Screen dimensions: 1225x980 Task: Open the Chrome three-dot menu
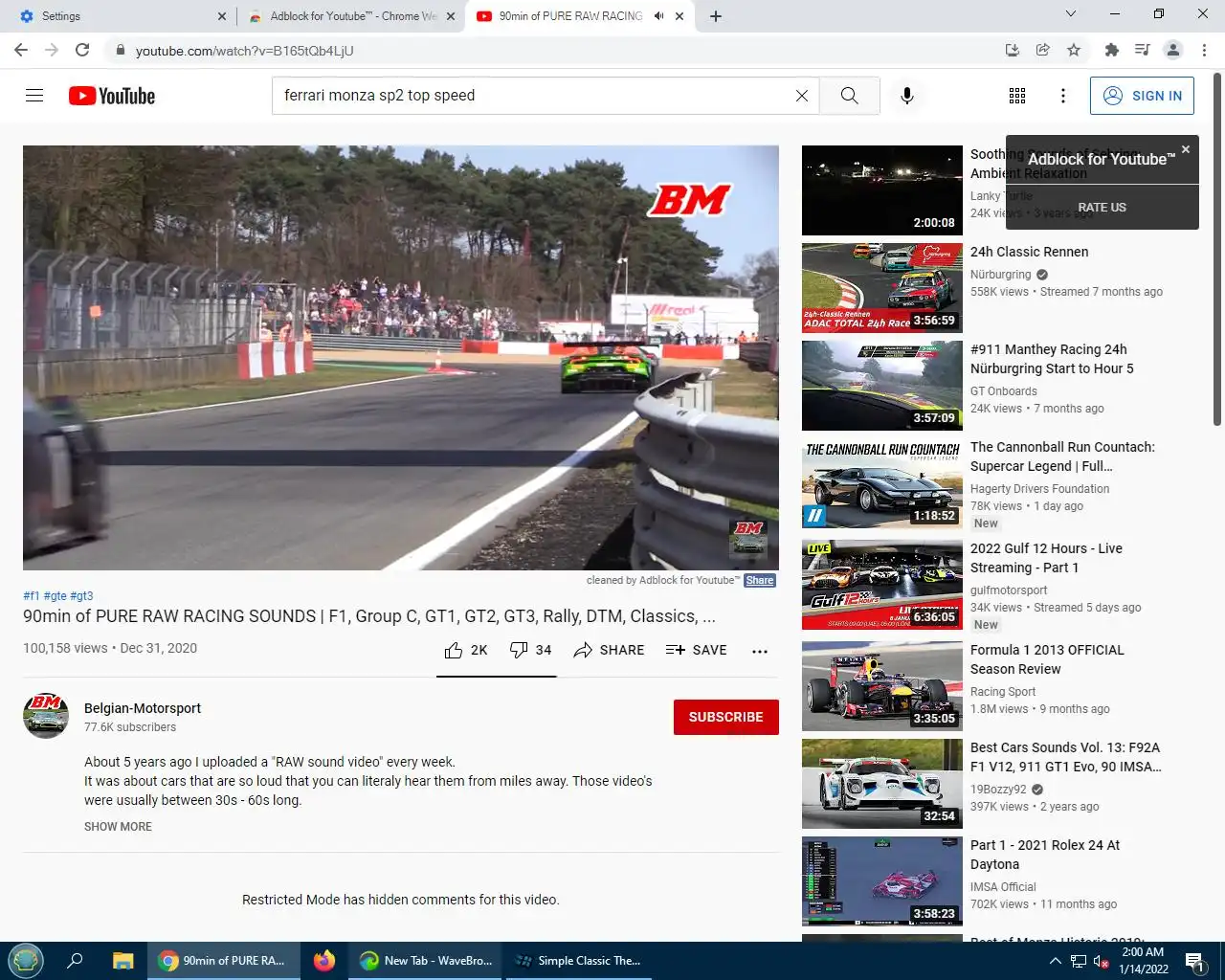click(1204, 50)
